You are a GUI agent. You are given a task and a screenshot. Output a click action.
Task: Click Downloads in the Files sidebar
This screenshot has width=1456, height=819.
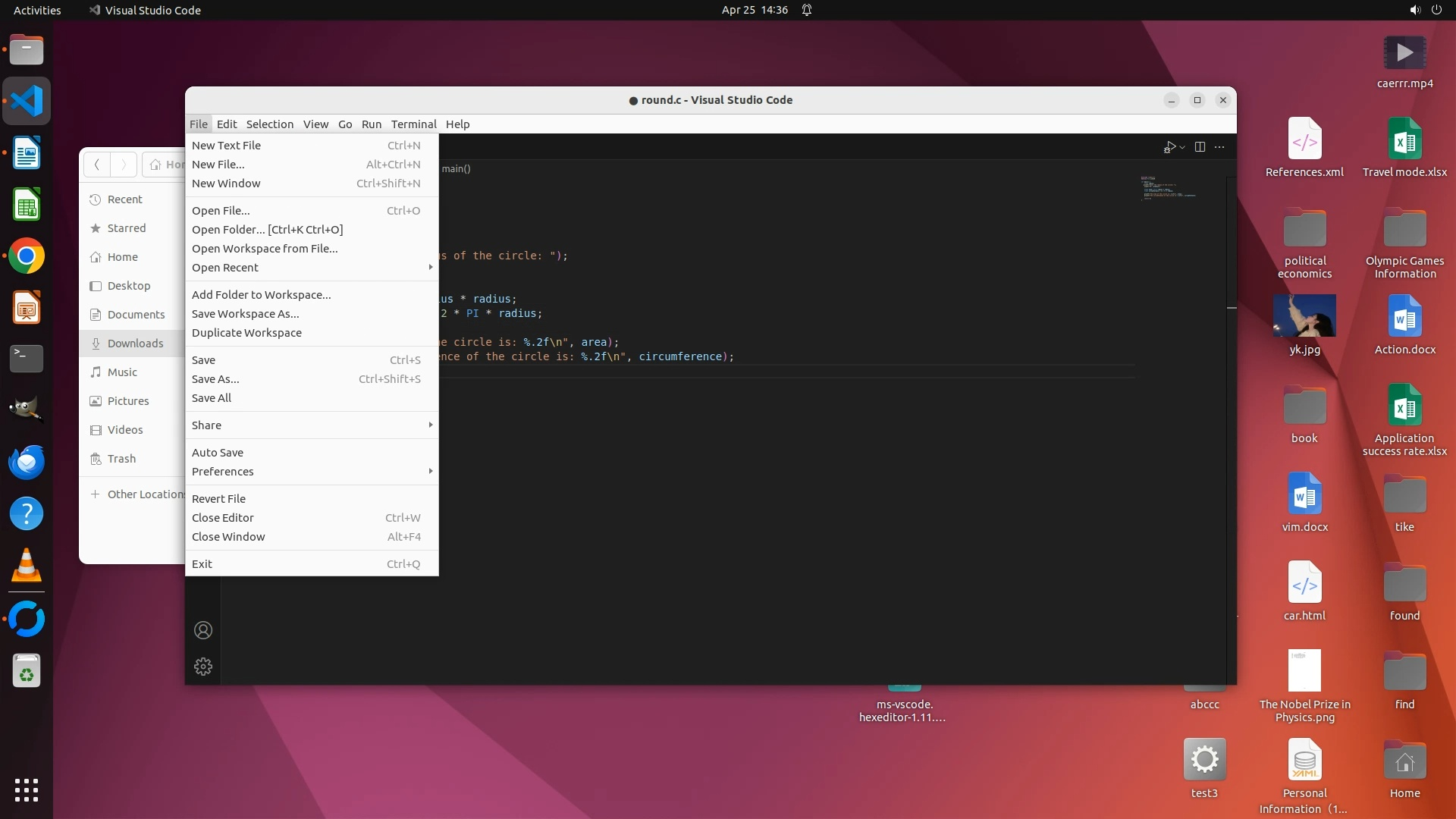[135, 344]
